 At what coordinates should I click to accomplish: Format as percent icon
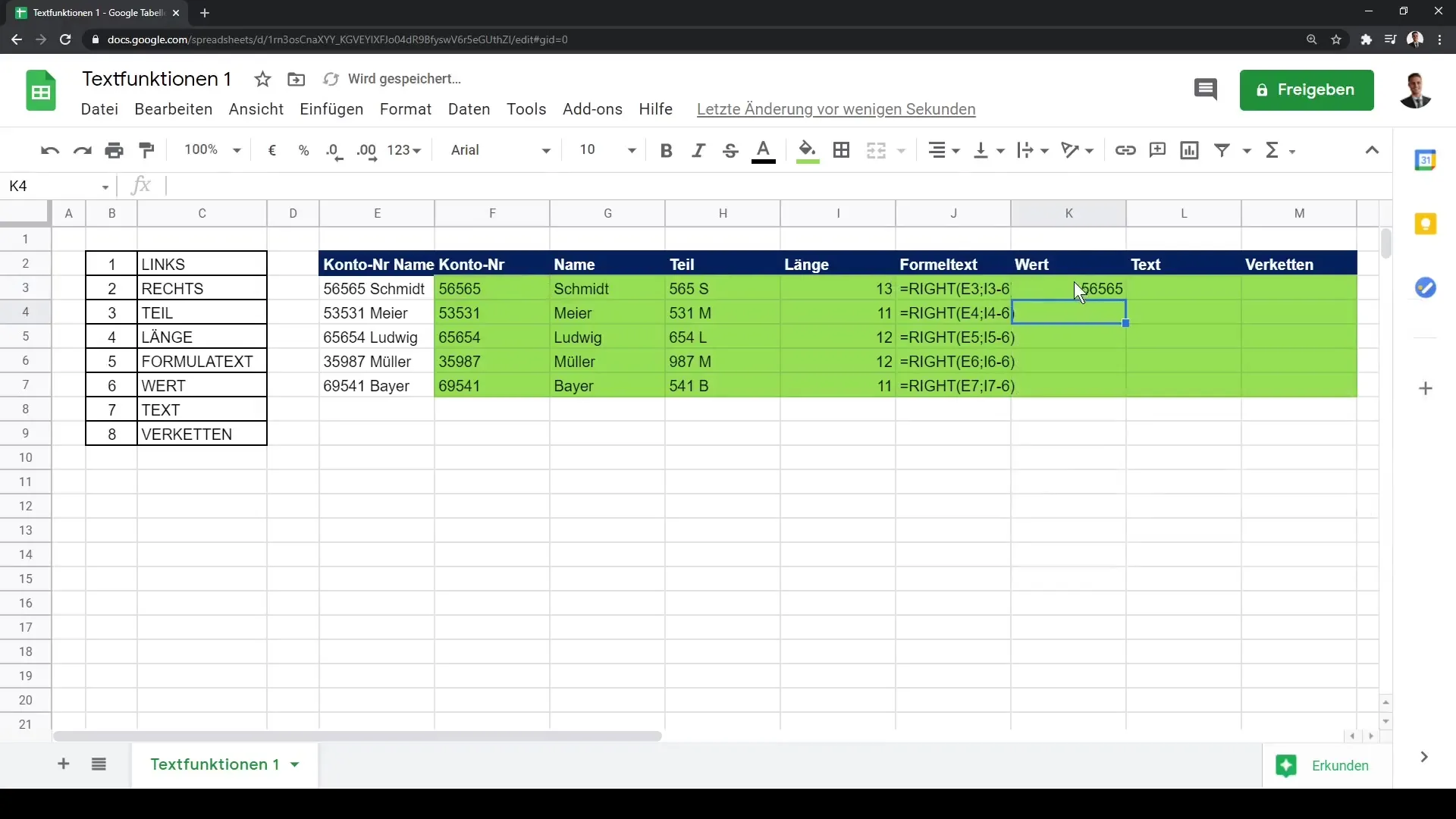tap(304, 150)
